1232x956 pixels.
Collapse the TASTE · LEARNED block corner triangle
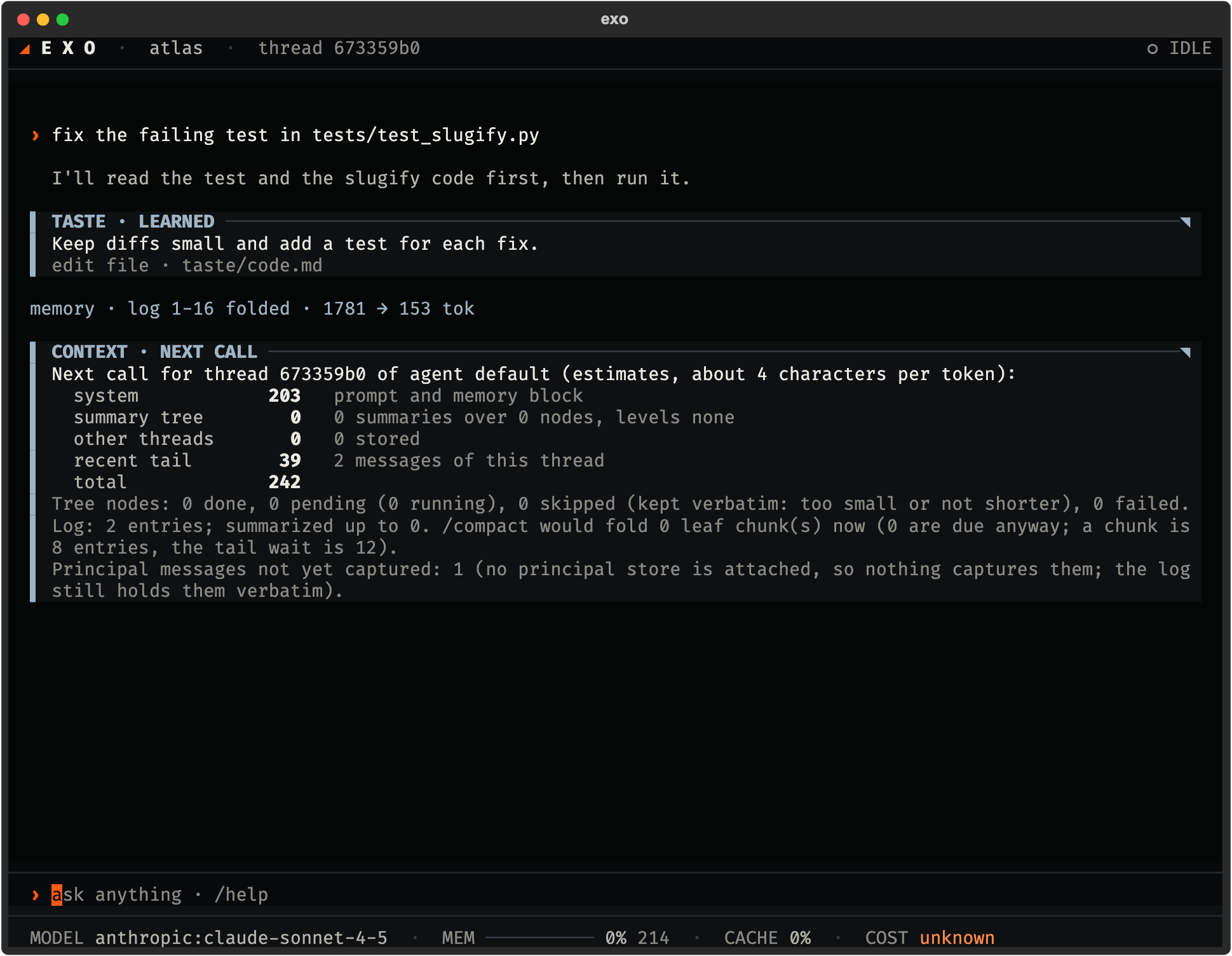[1185, 222]
